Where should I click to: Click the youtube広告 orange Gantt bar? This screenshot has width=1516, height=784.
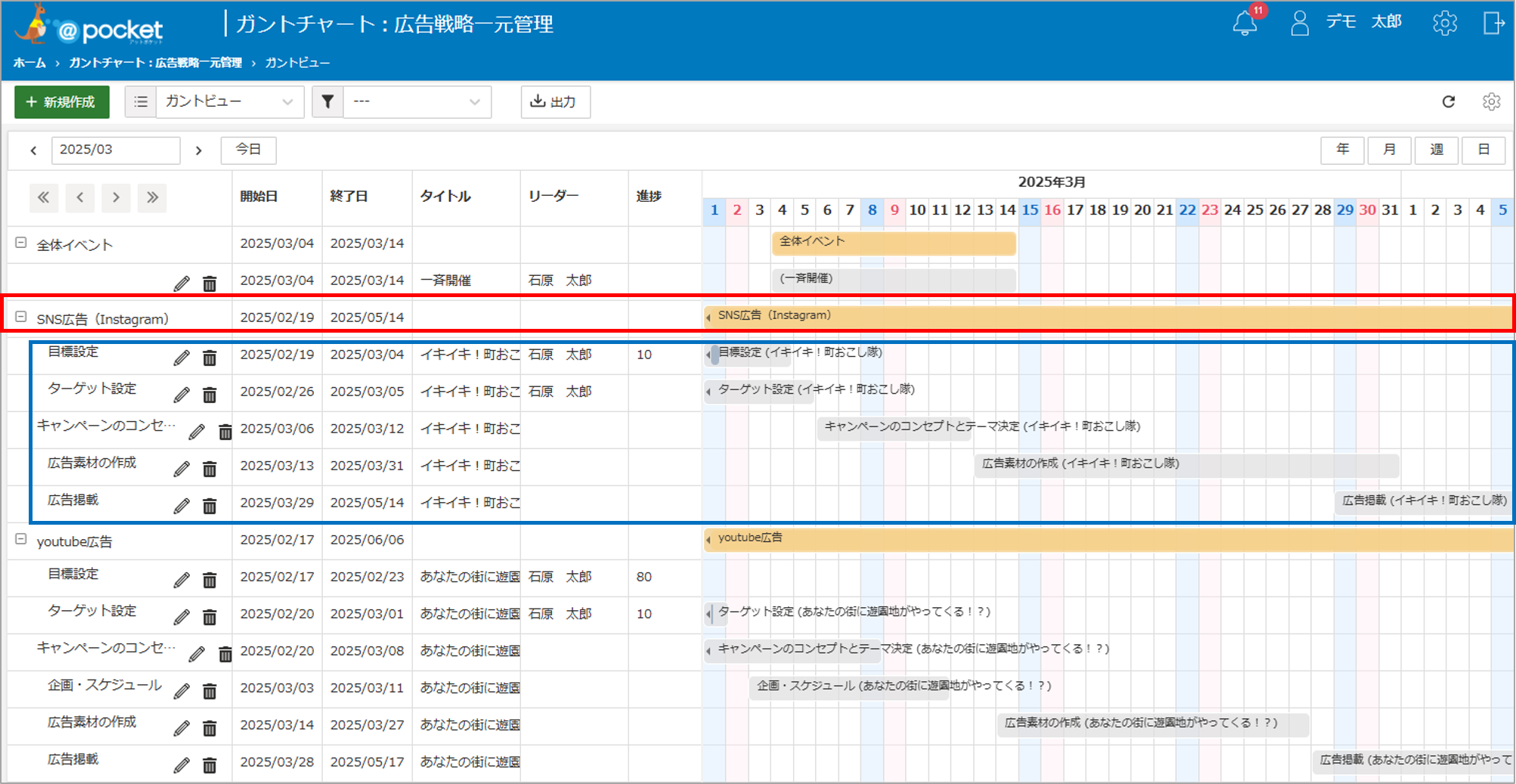(x=1108, y=539)
